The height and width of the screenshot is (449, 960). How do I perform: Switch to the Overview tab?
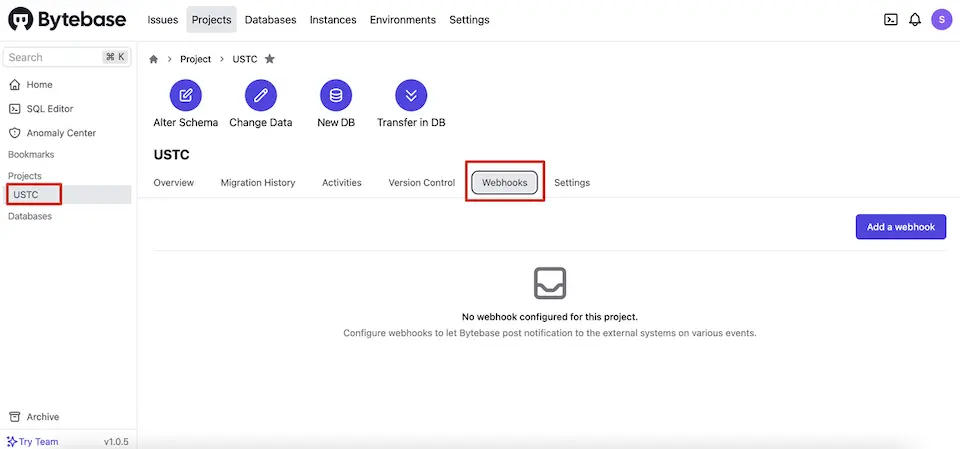[174, 183]
